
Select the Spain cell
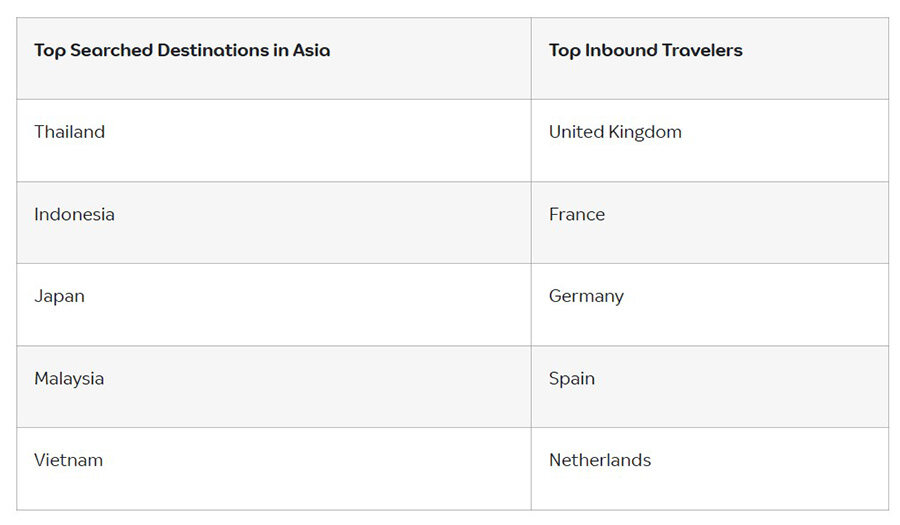point(710,387)
